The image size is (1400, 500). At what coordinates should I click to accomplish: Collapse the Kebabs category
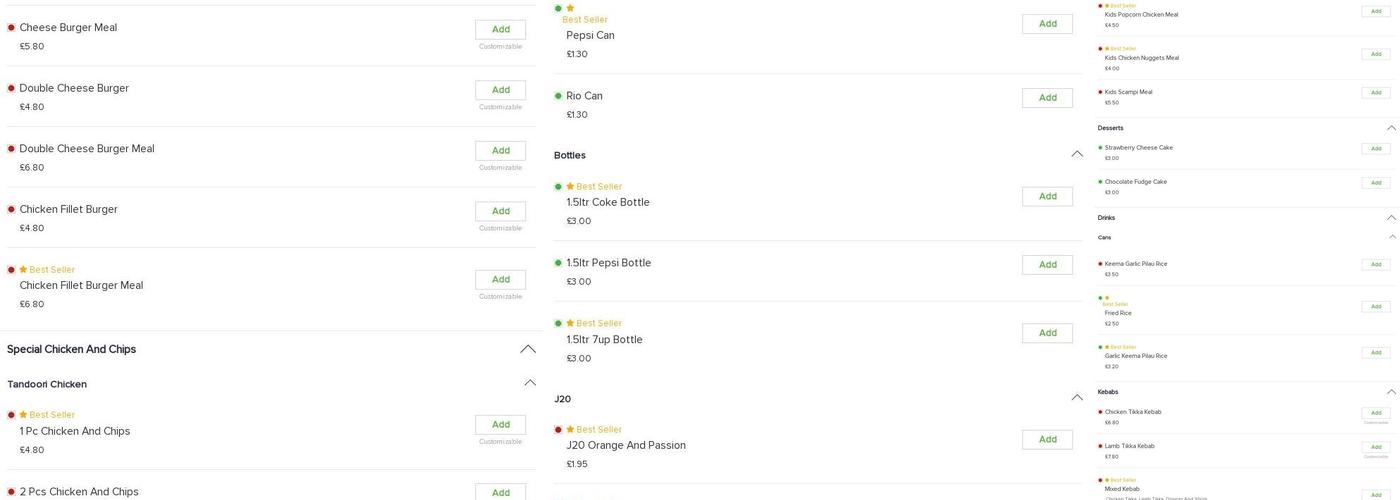[x=1391, y=392]
